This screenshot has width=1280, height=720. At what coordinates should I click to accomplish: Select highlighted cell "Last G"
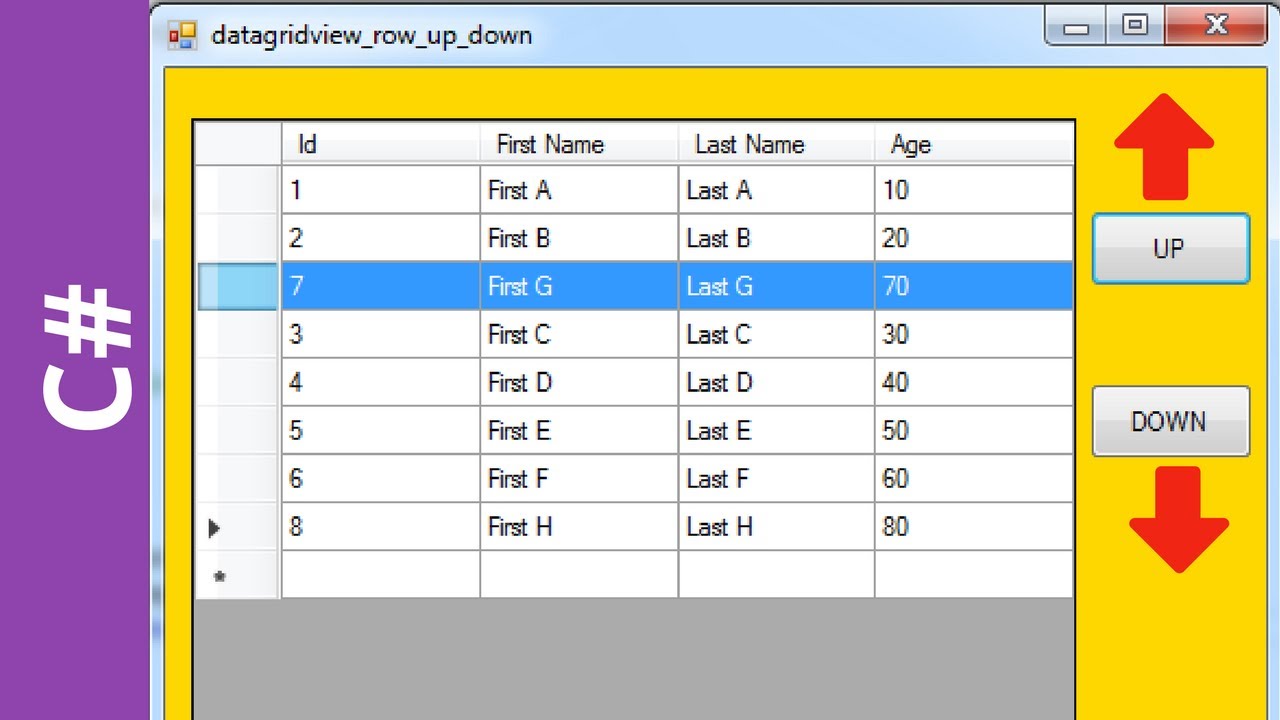[776, 286]
